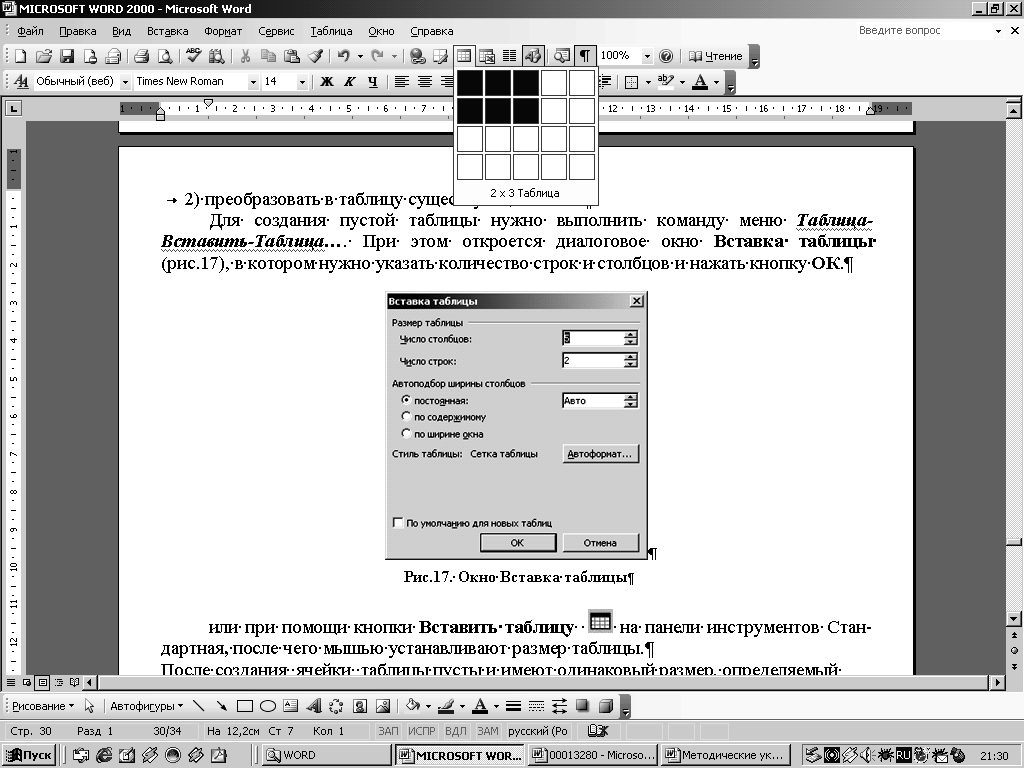1024x768 pixels.
Task: Select the Line tool on Drawing toolbar
Action: click(x=199, y=706)
